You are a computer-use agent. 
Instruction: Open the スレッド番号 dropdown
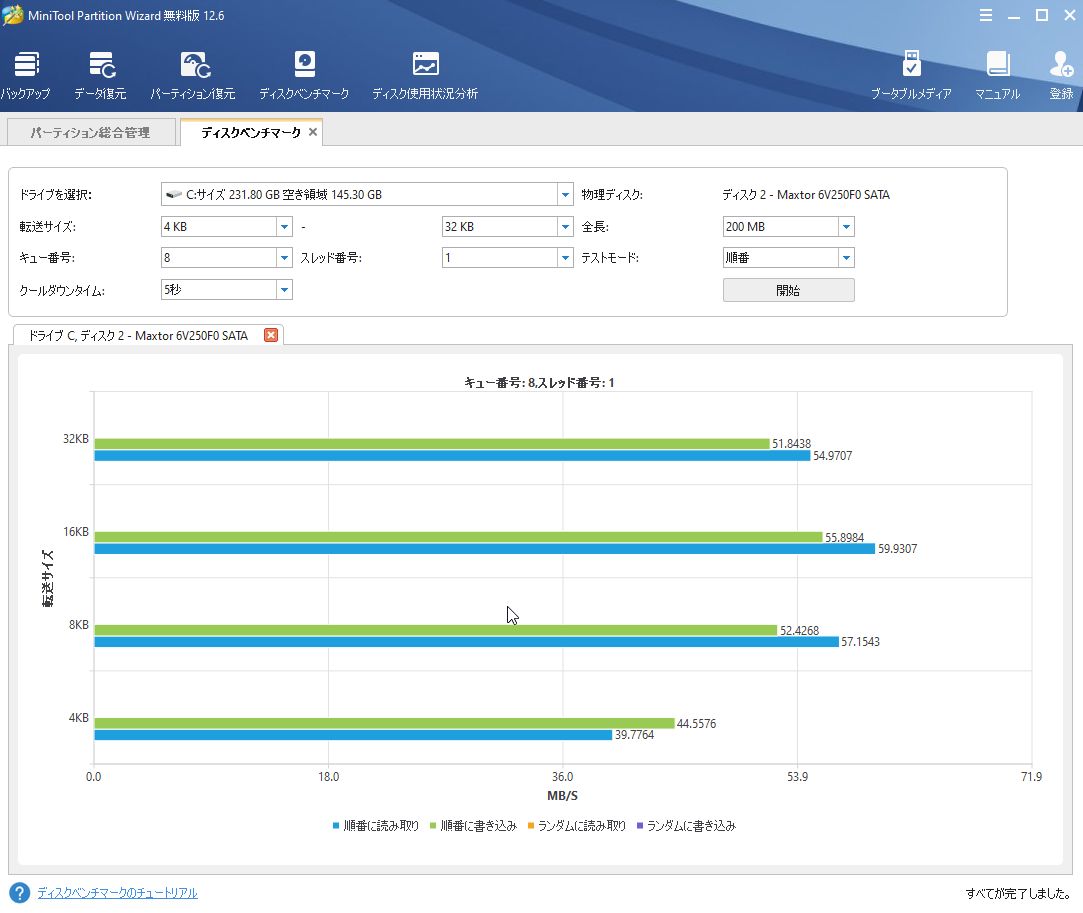(x=565, y=258)
